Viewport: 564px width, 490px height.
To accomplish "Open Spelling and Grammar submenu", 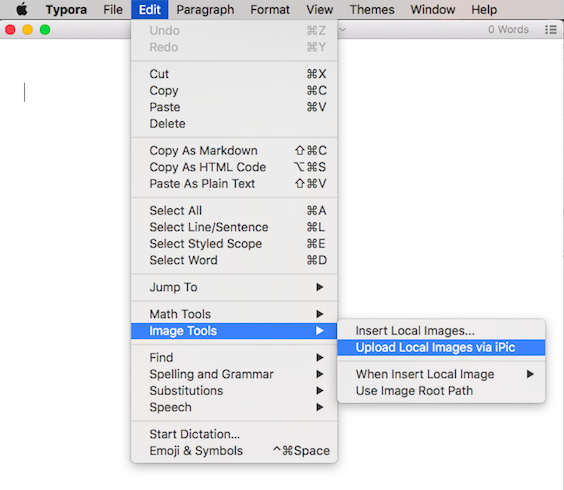I will [x=234, y=374].
